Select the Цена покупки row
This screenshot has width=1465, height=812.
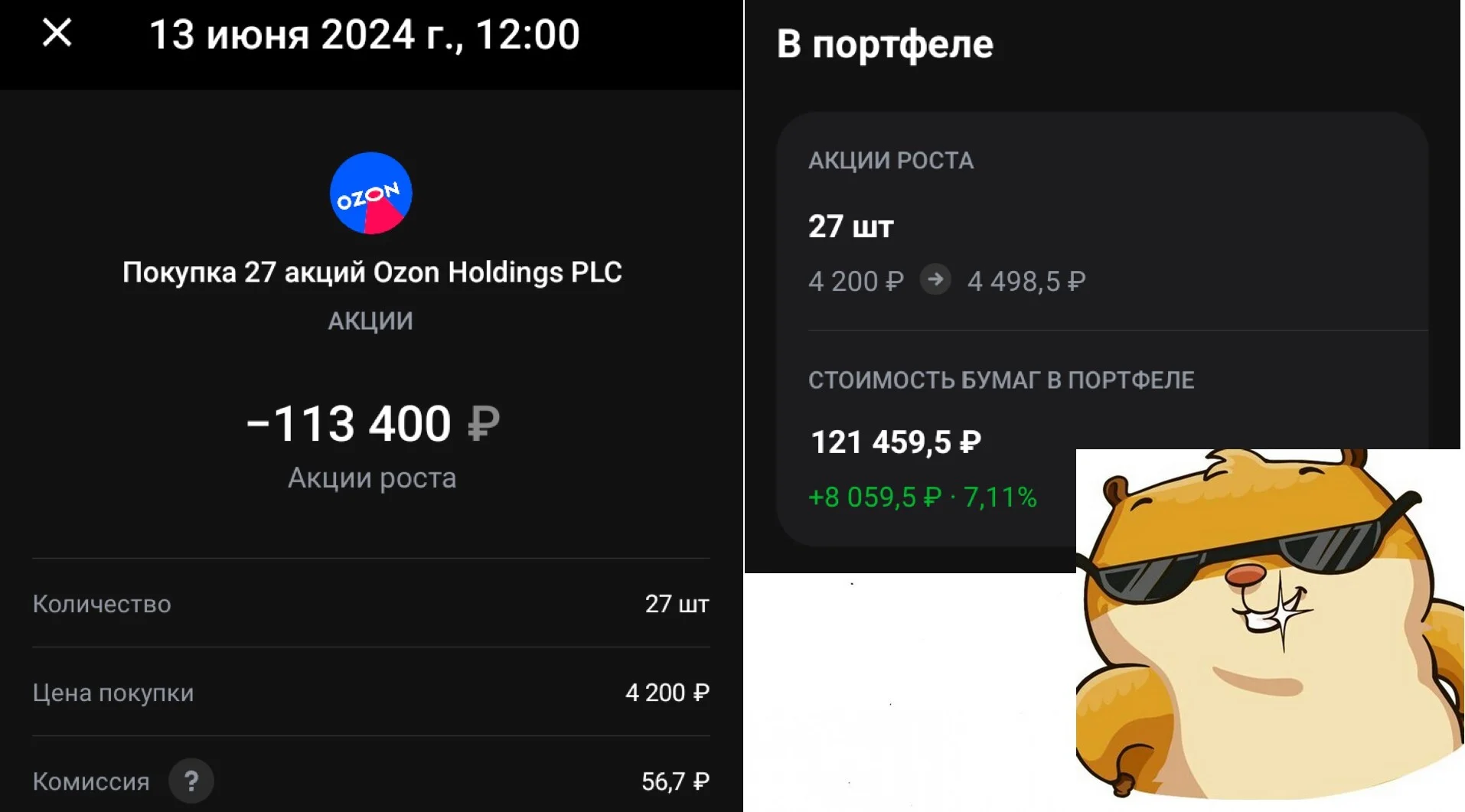(371, 693)
